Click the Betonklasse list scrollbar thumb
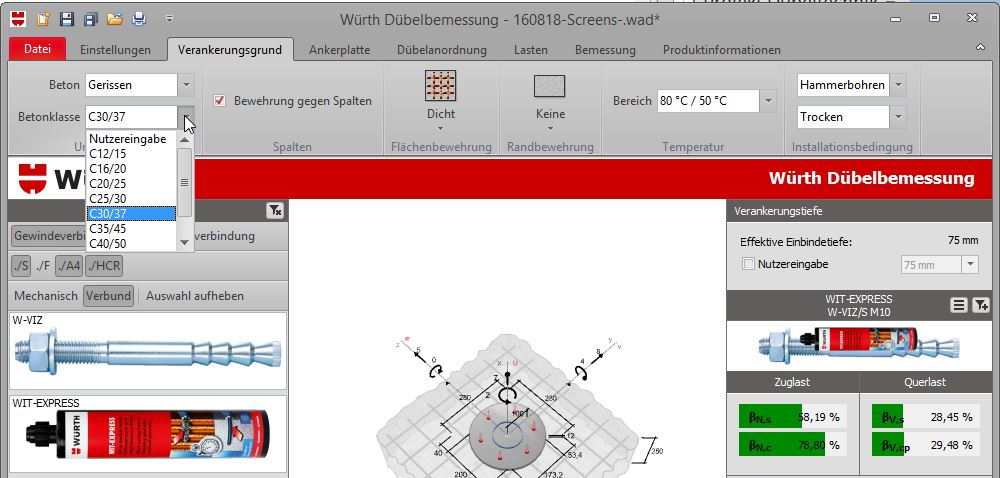 click(185, 182)
